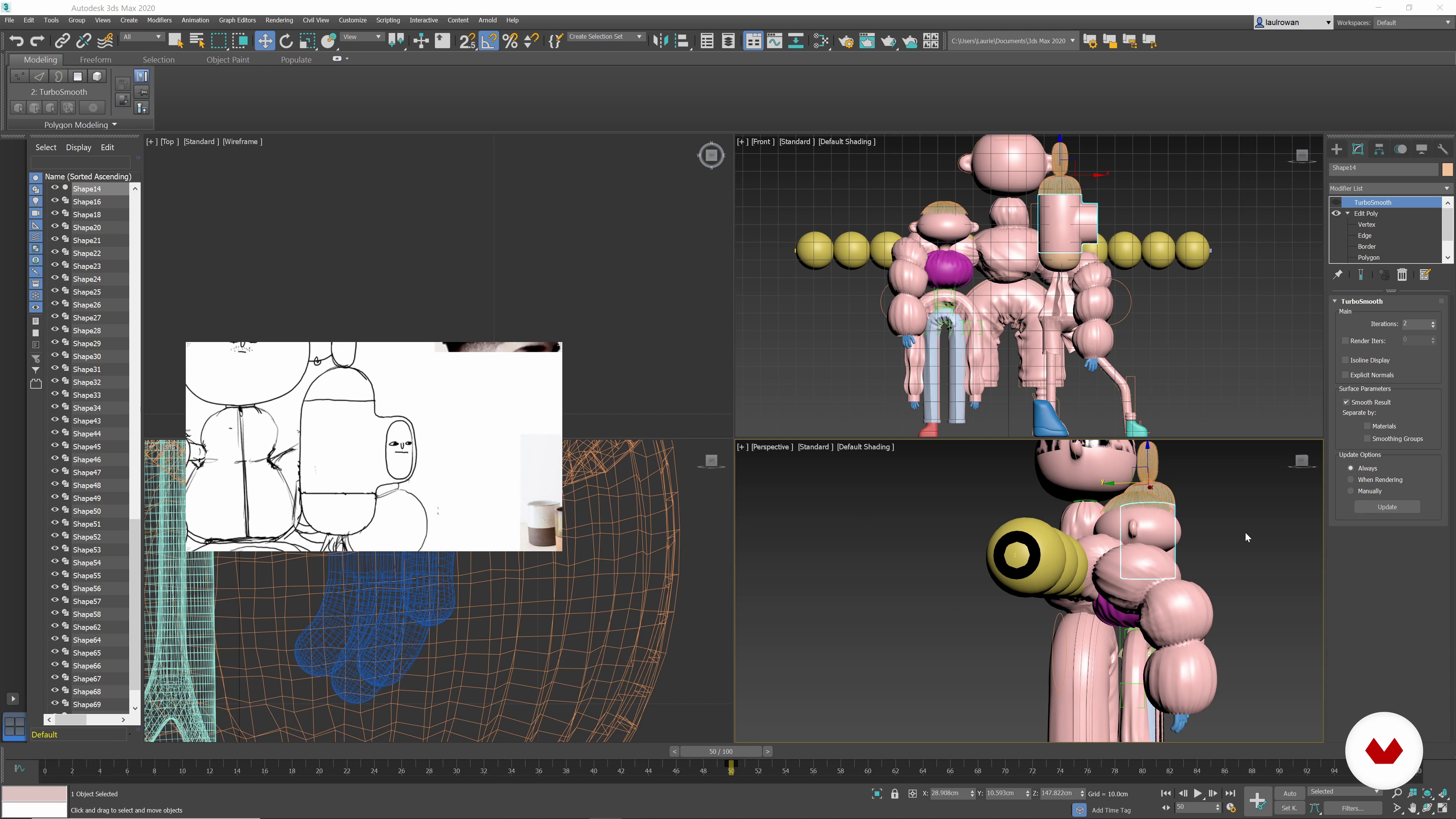Open the Mirror tool
1456x819 pixels.
(x=661, y=41)
